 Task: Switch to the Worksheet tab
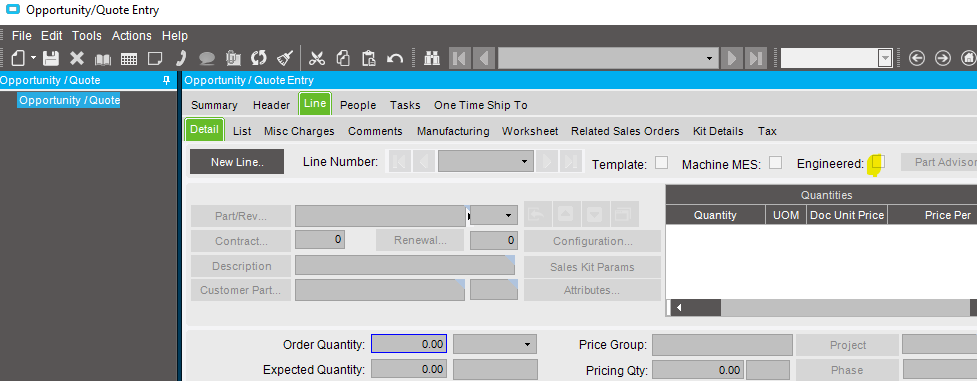[530, 131]
